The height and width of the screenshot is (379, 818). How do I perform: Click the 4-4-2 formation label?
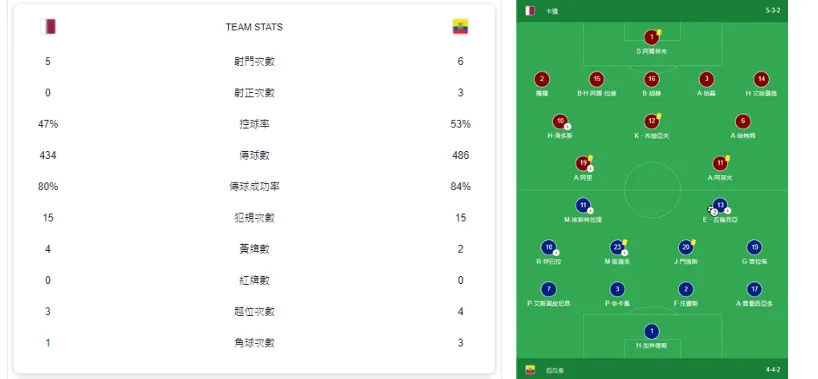point(773,370)
